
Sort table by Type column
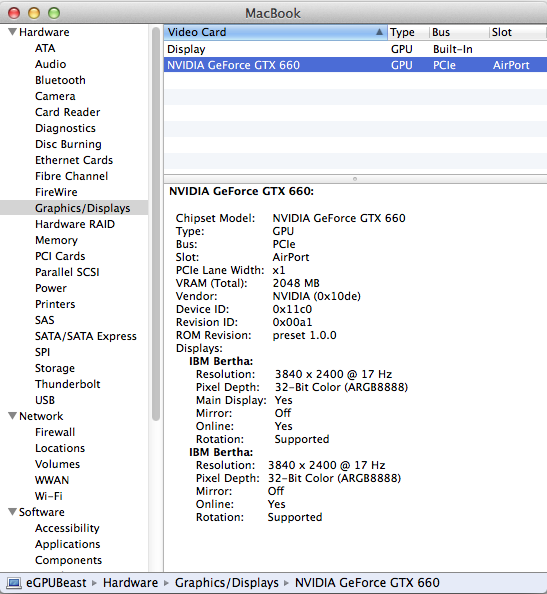[x=408, y=32]
